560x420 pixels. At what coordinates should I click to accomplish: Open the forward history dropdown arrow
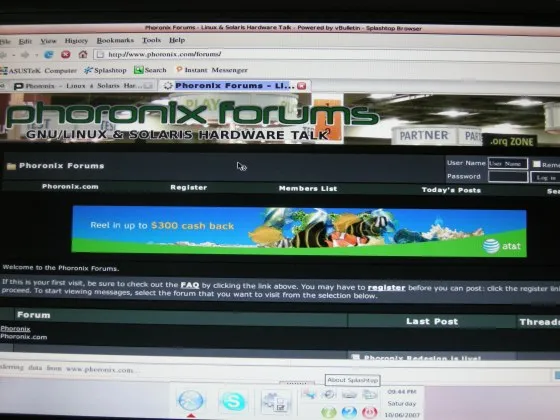click(36, 55)
